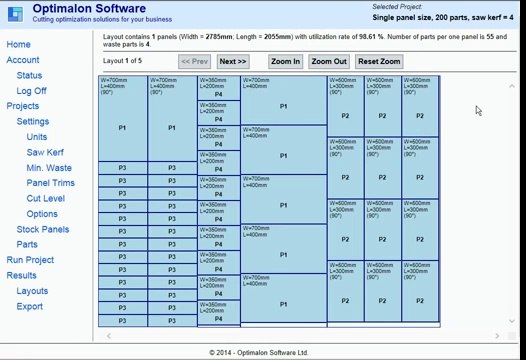Open project Settings
The width and height of the screenshot is (526, 360).
coord(33,121)
